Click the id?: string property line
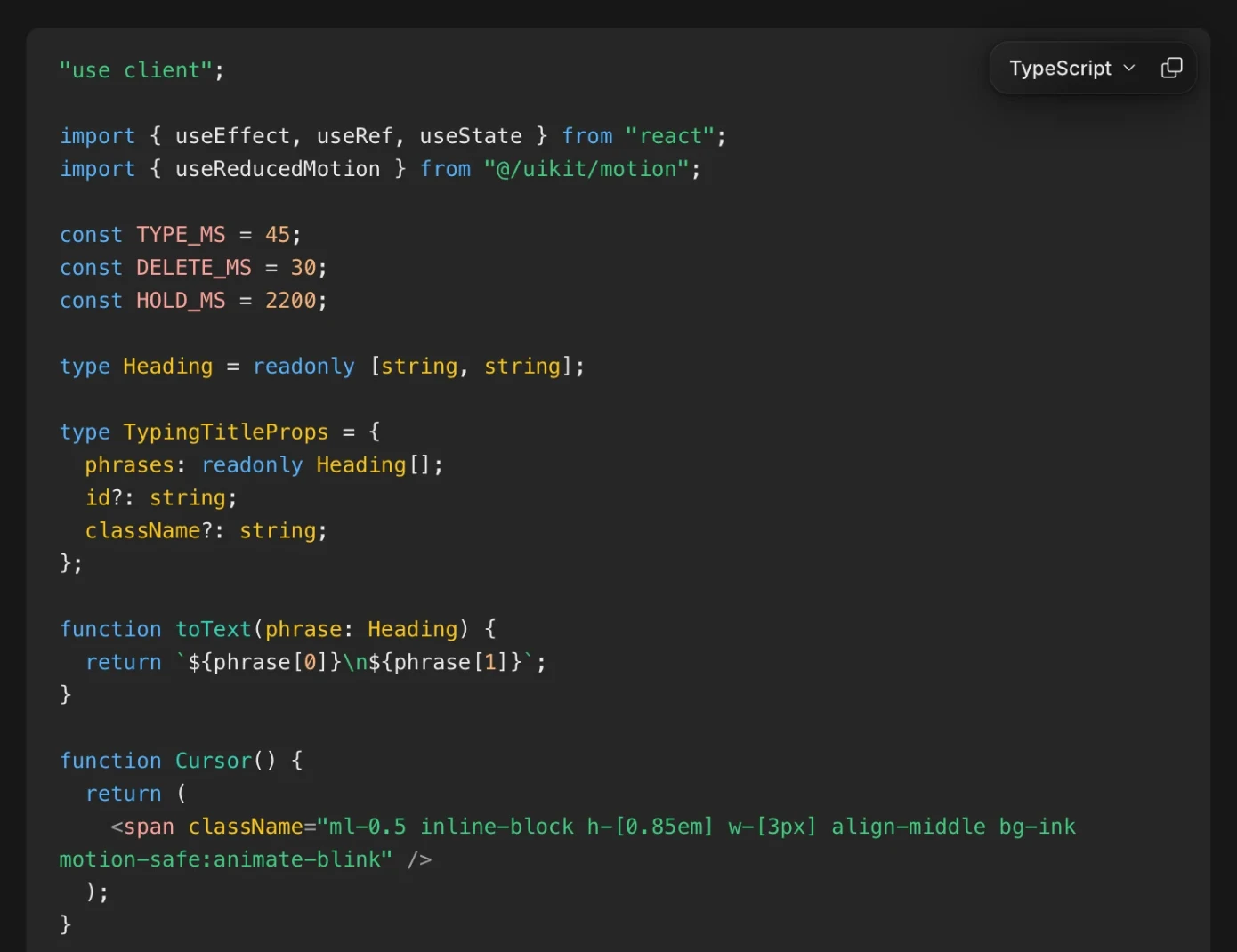Viewport: 1237px width, 952px height. [161, 498]
